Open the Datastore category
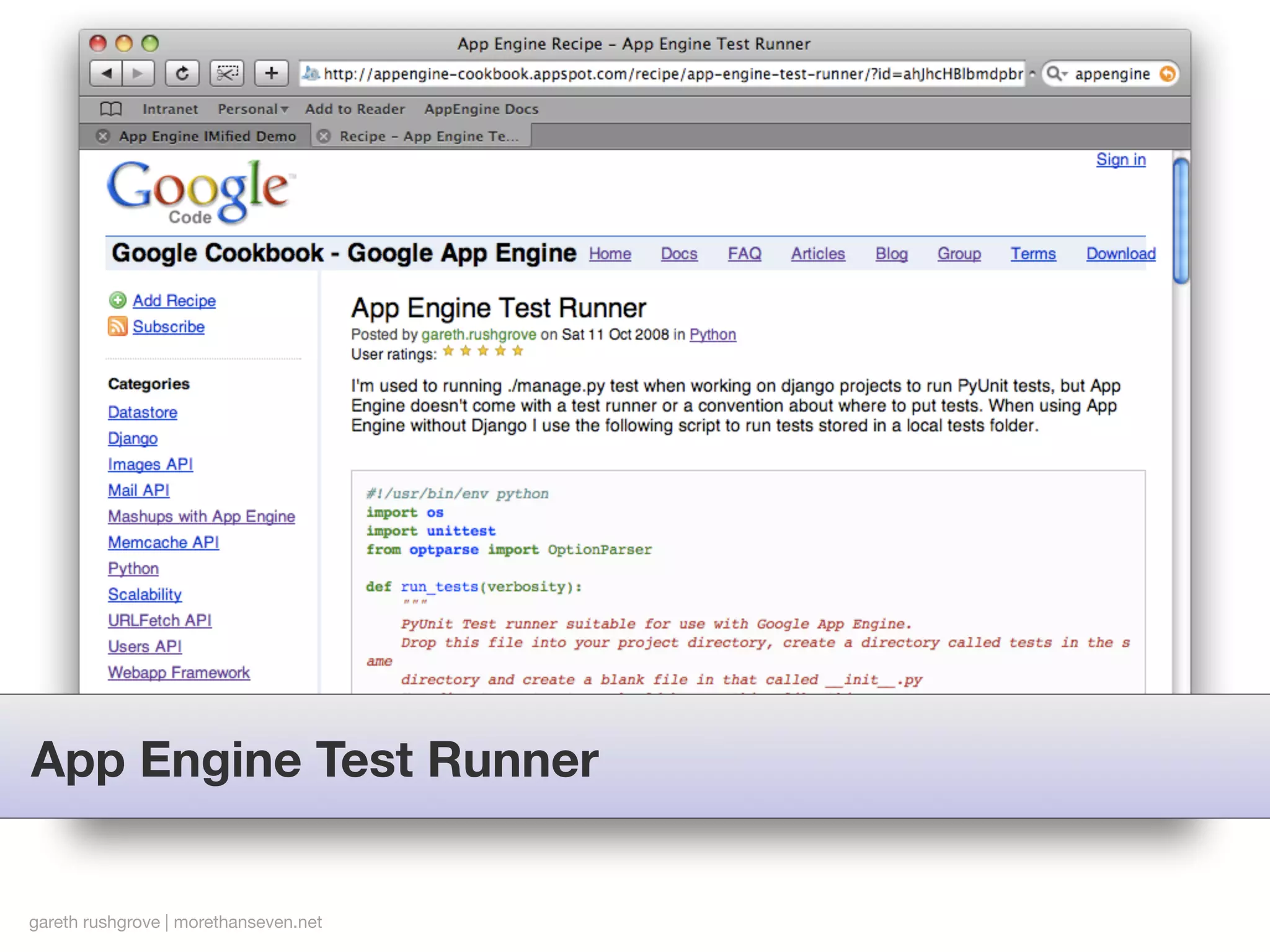This screenshot has height=952, width=1270. 143,412
